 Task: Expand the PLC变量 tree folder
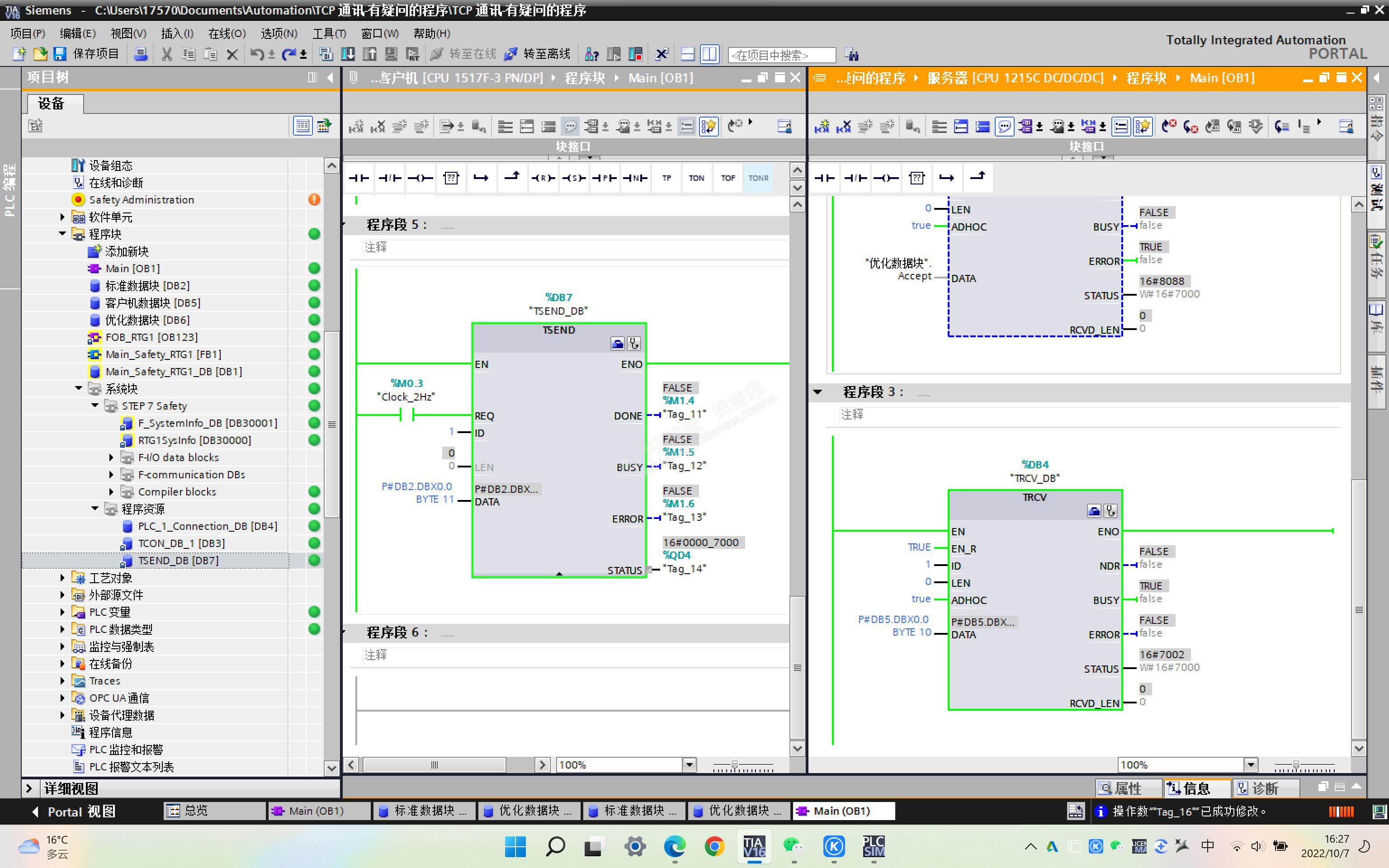pos(62,612)
